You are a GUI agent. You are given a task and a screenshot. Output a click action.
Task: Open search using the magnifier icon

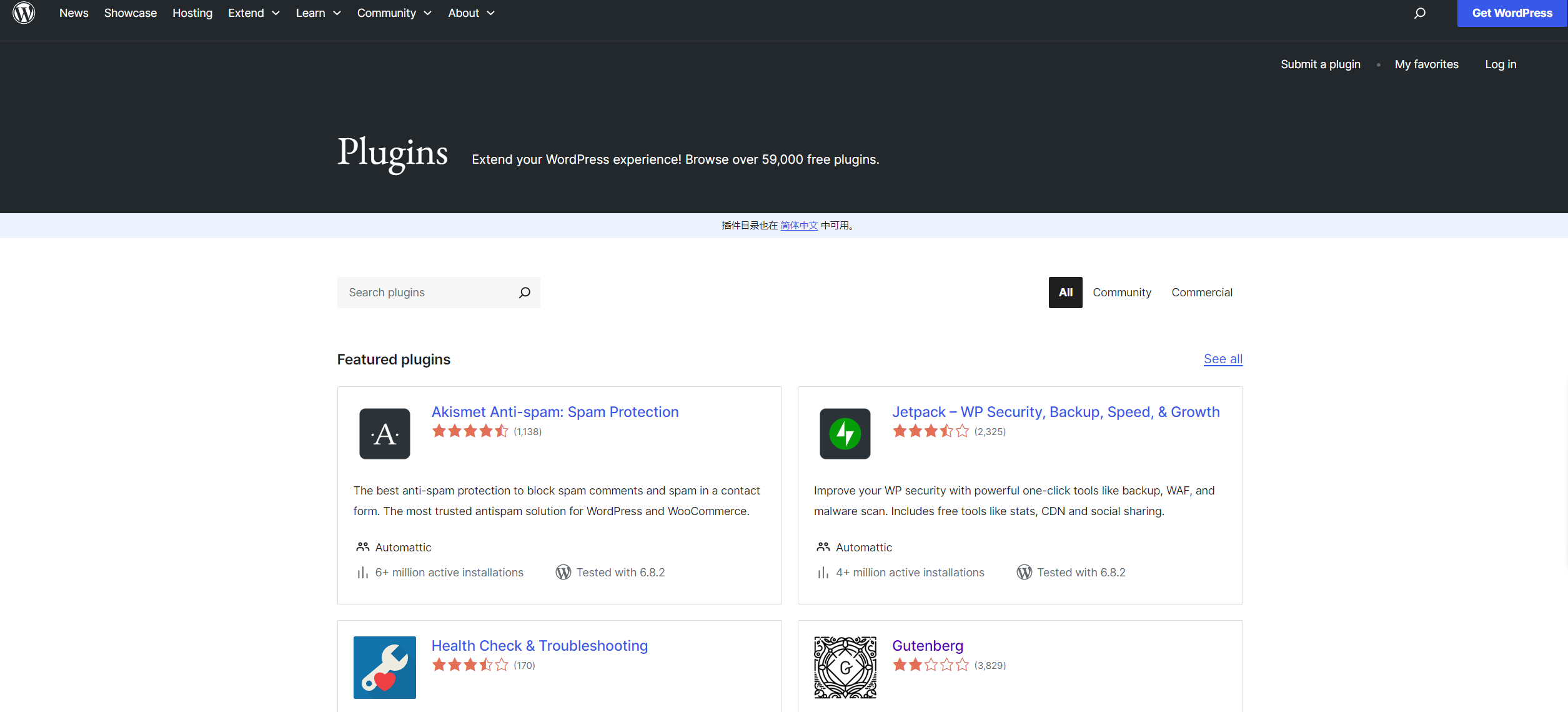[1419, 13]
